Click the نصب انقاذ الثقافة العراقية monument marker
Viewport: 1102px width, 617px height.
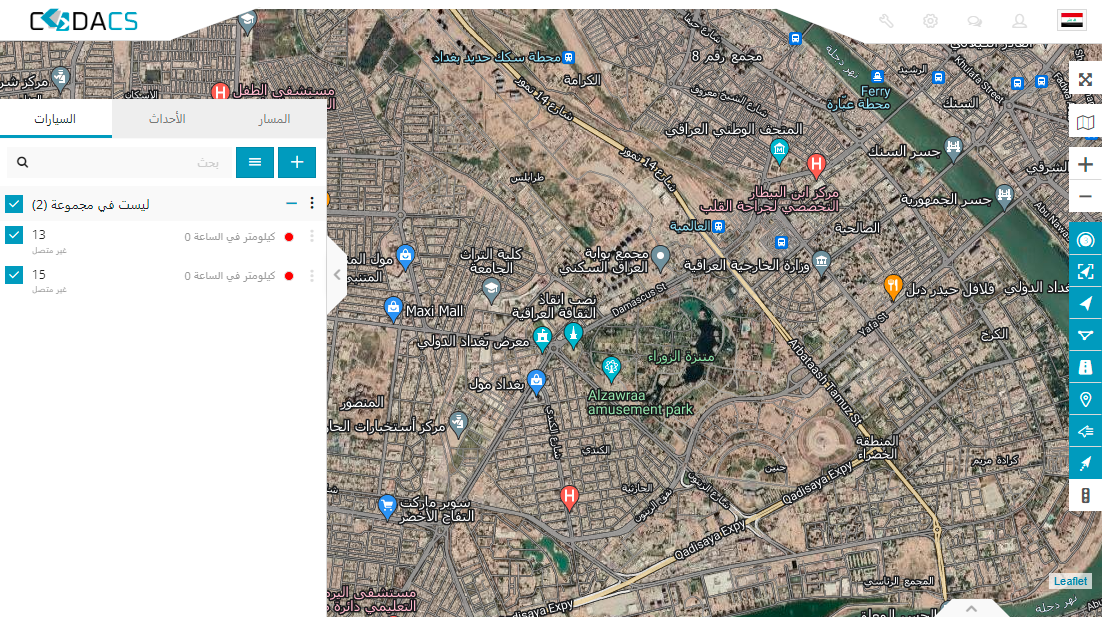coord(573,335)
